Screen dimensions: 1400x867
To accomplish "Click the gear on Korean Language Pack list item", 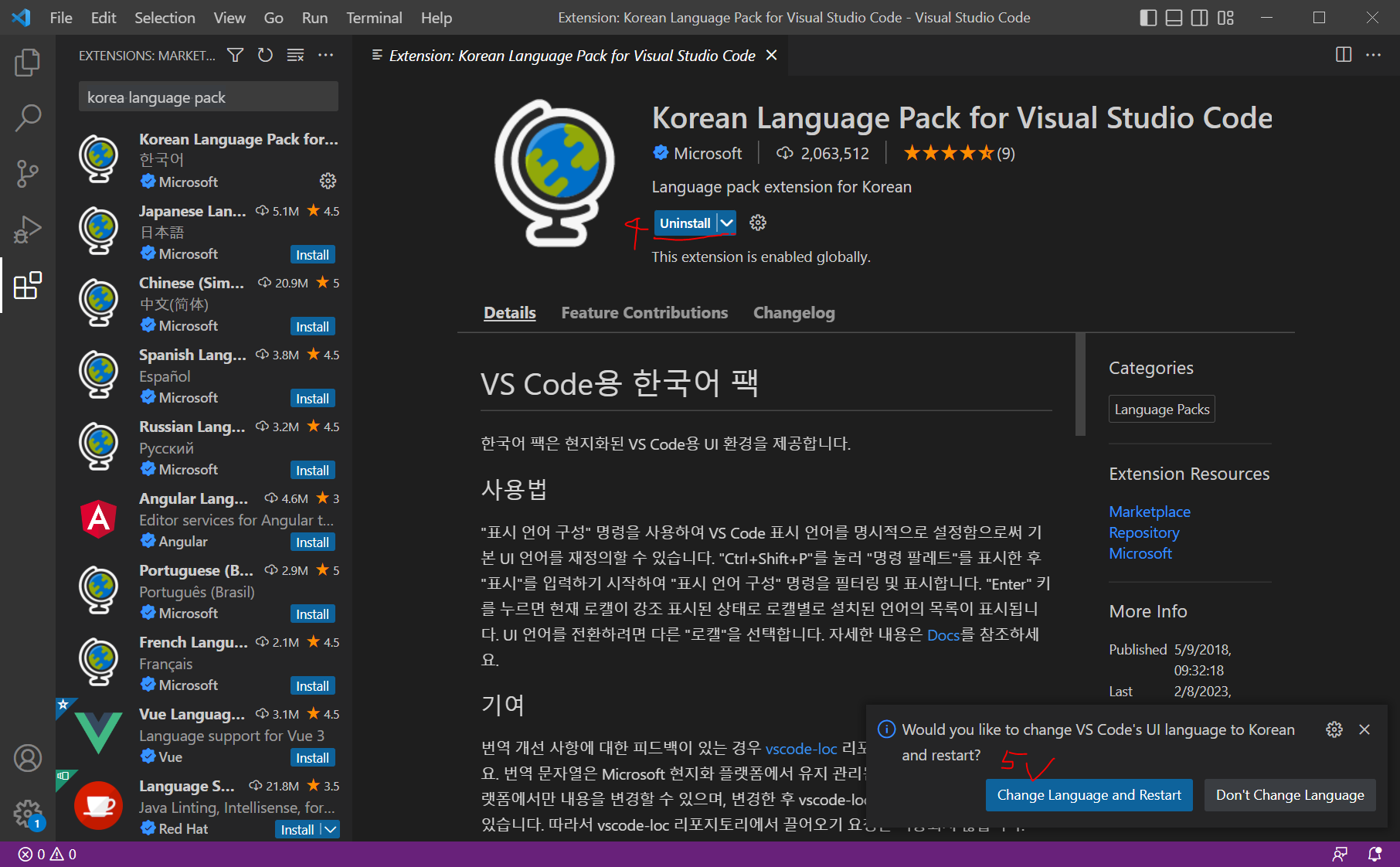I will click(x=328, y=181).
